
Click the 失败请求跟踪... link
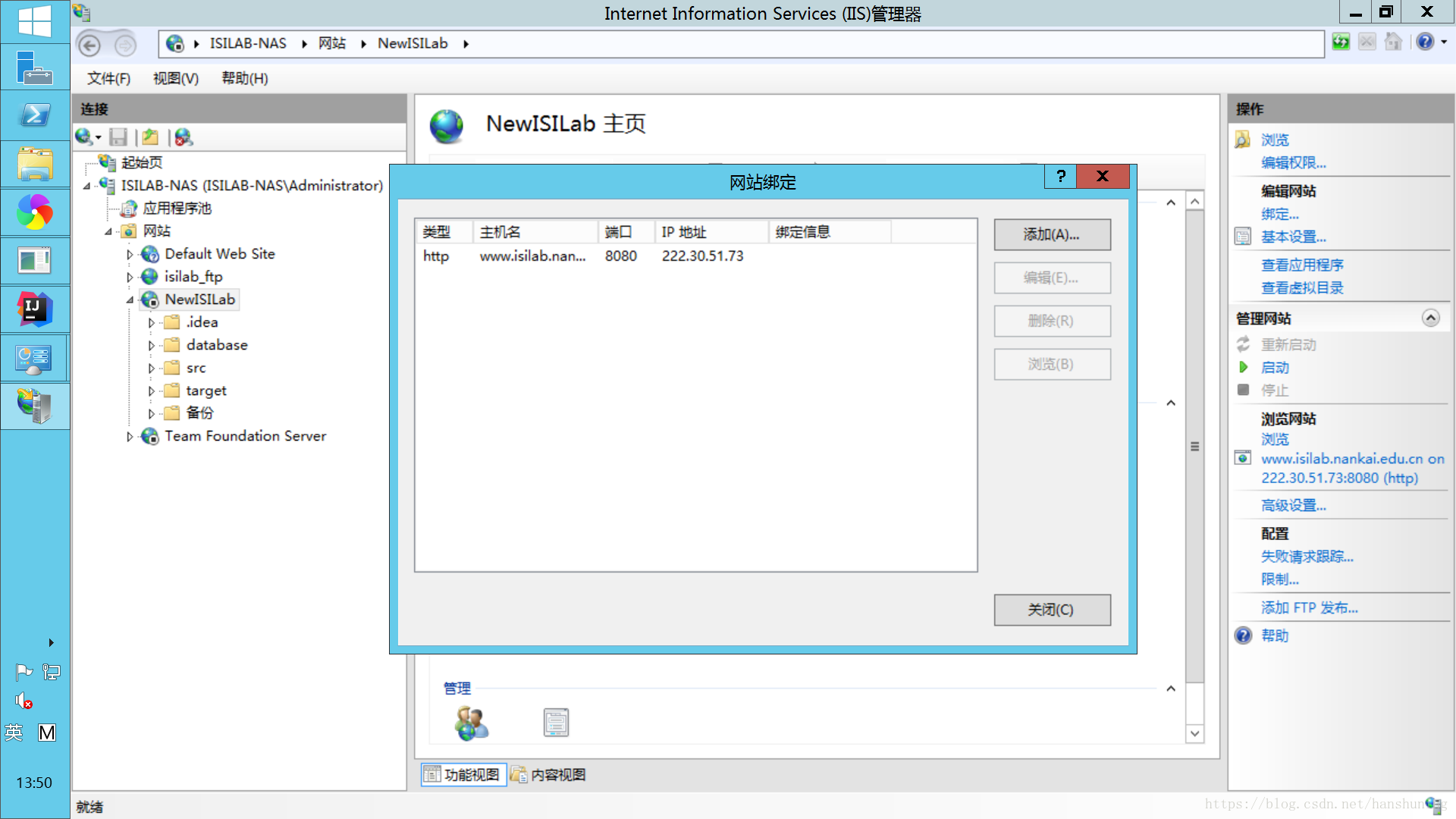click(1307, 557)
